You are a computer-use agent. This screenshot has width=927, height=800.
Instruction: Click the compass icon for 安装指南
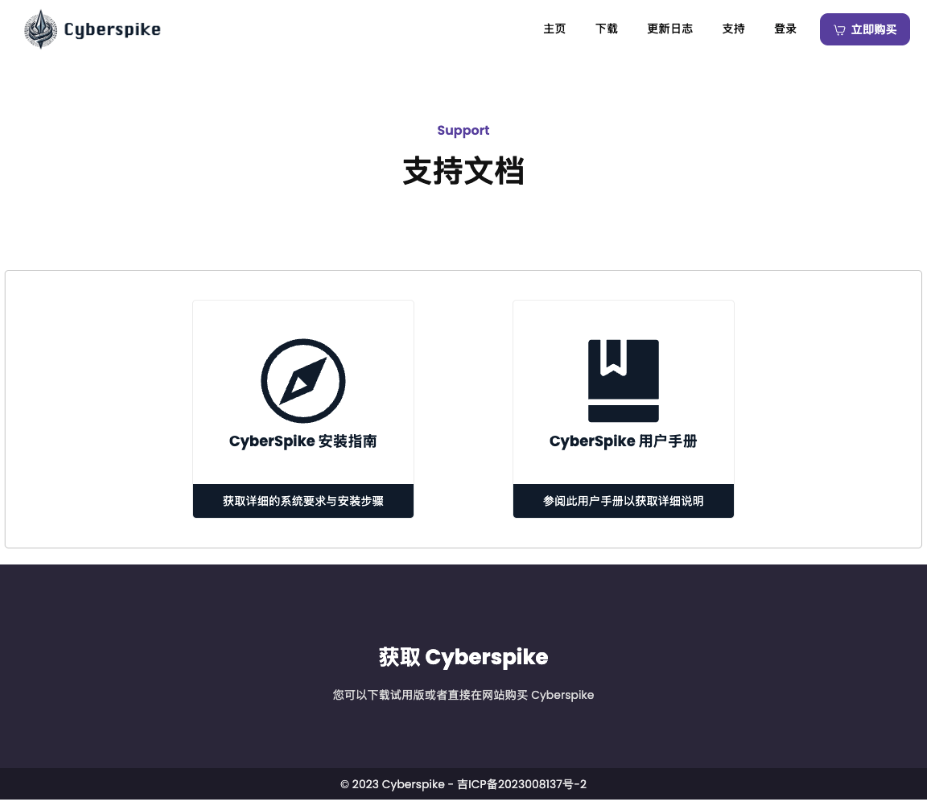303,381
